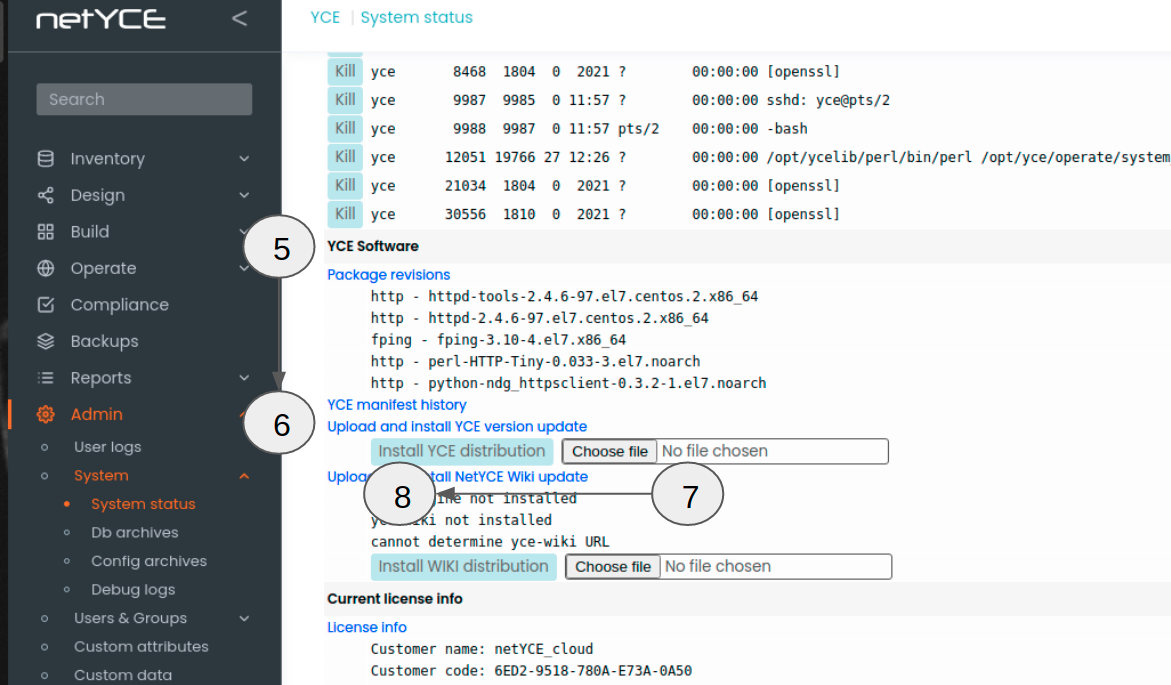Select the System submenu
Screen dimensions: 1171x685
point(101,476)
